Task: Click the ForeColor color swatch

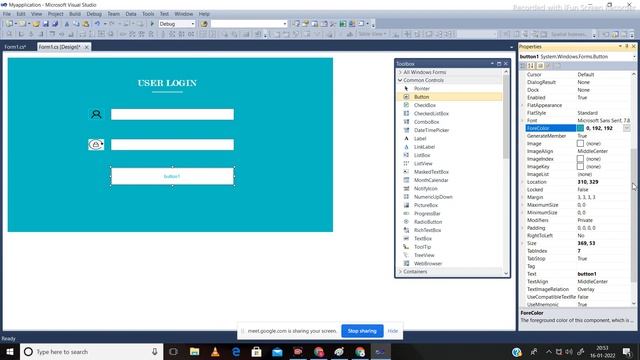Action: (x=580, y=128)
